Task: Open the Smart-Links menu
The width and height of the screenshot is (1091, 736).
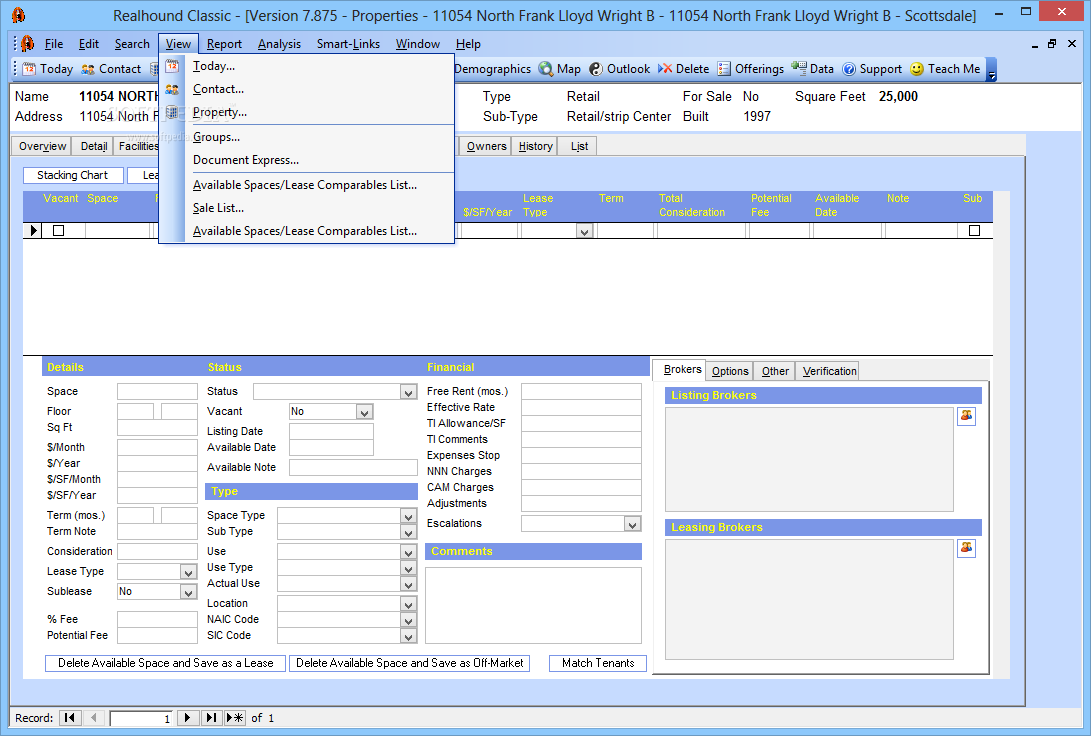Action: click(348, 44)
